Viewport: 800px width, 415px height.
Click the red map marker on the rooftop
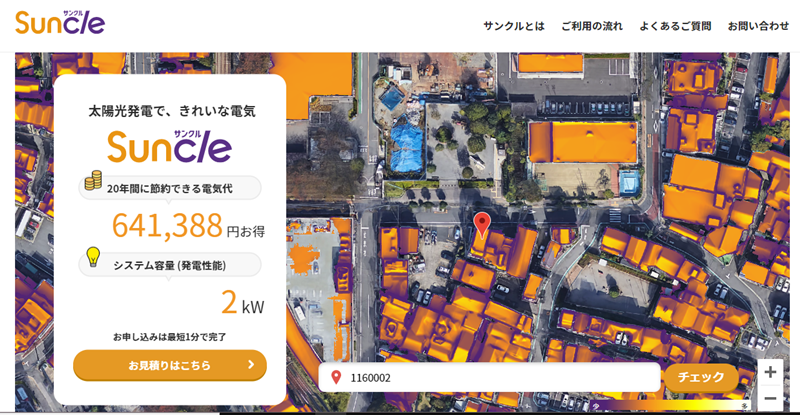tap(482, 225)
